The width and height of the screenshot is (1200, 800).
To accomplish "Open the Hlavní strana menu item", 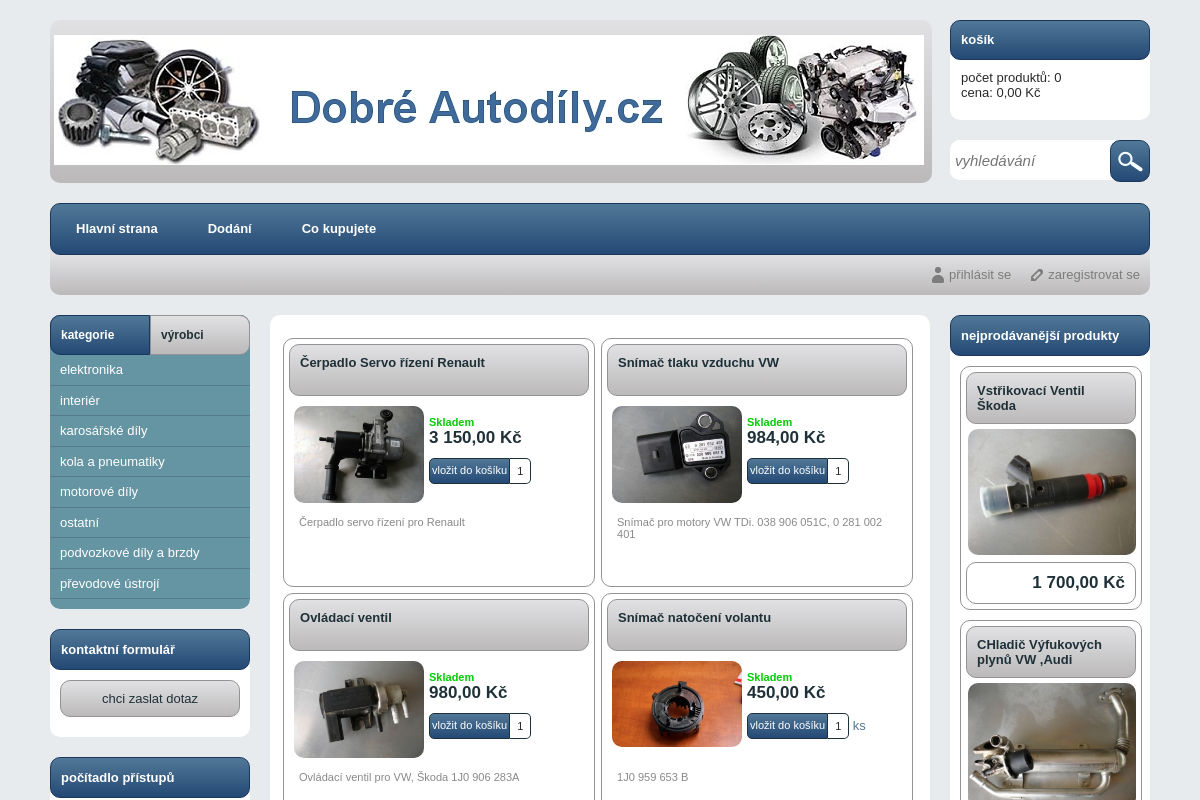I will tap(116, 228).
